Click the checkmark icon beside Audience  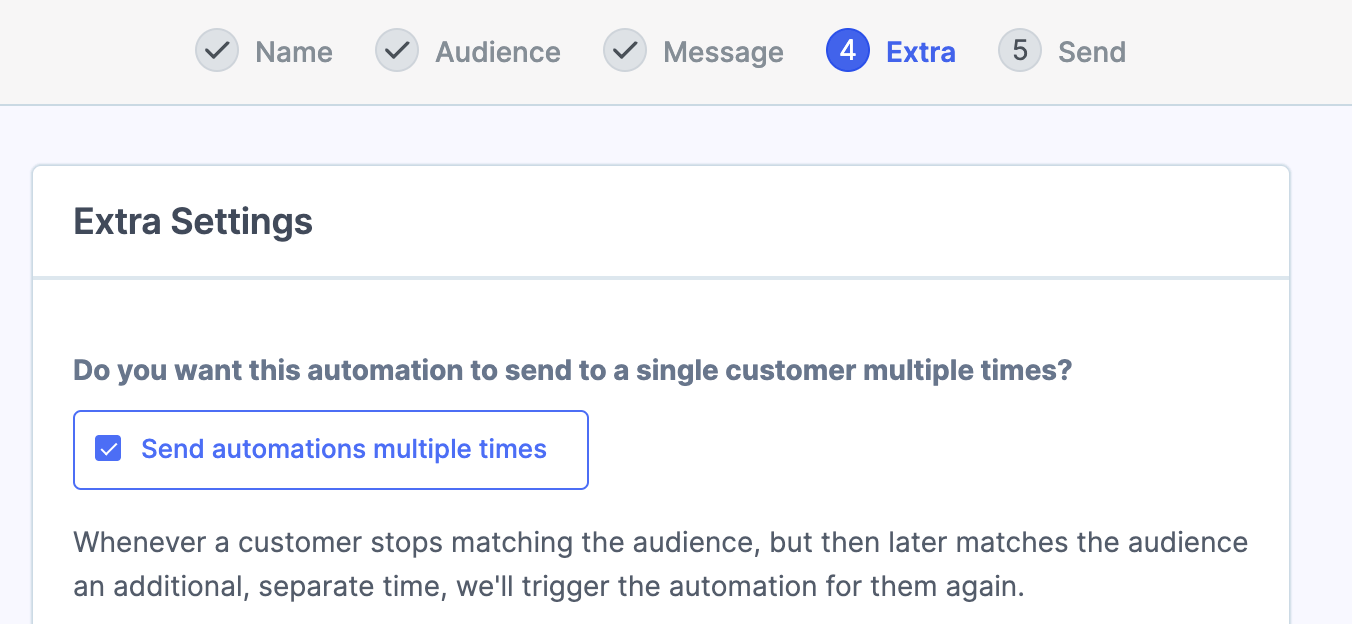coord(397,51)
